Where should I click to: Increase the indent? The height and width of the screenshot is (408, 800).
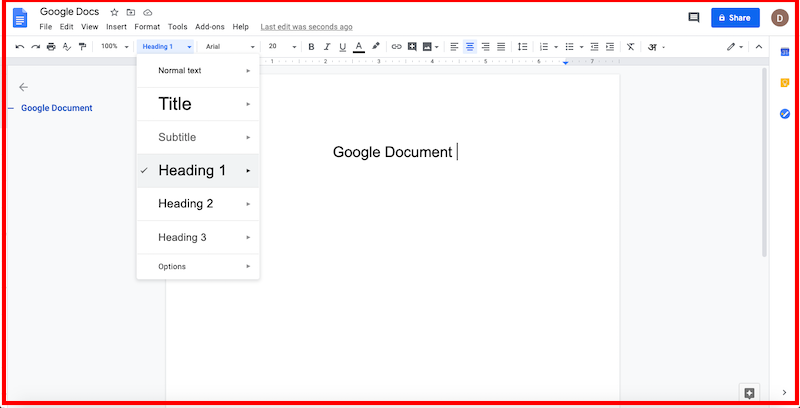(610, 47)
